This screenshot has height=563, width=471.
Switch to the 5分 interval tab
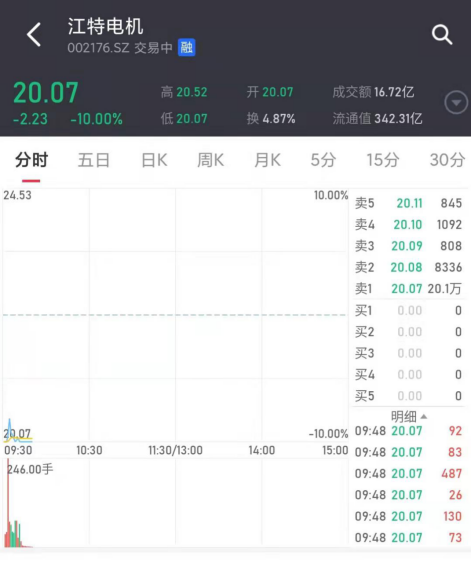pos(323,160)
